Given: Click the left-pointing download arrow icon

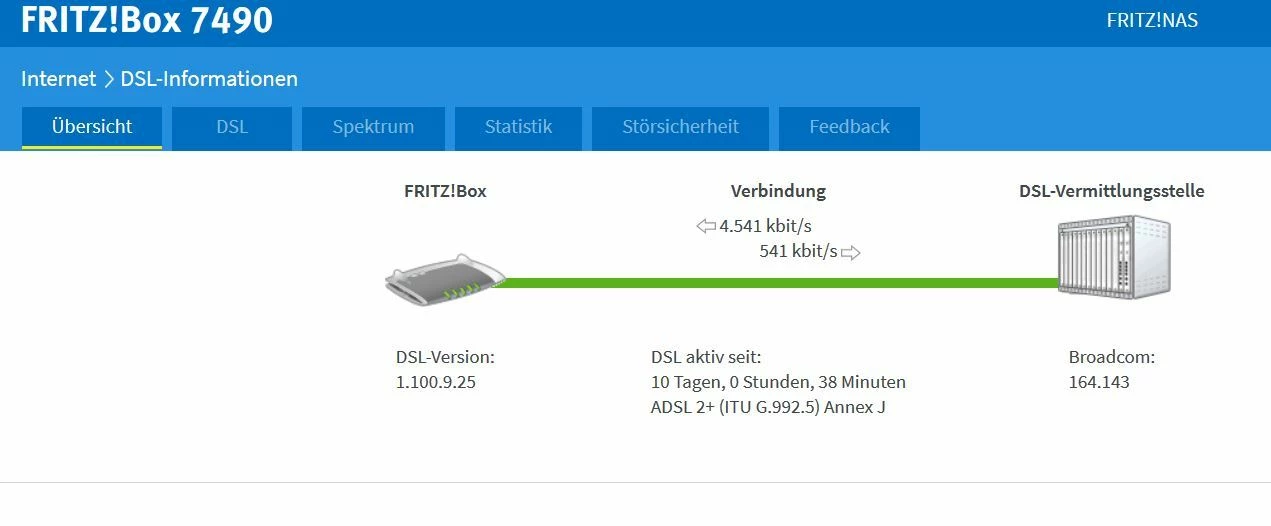Looking at the screenshot, I should pyautogui.click(x=706, y=226).
